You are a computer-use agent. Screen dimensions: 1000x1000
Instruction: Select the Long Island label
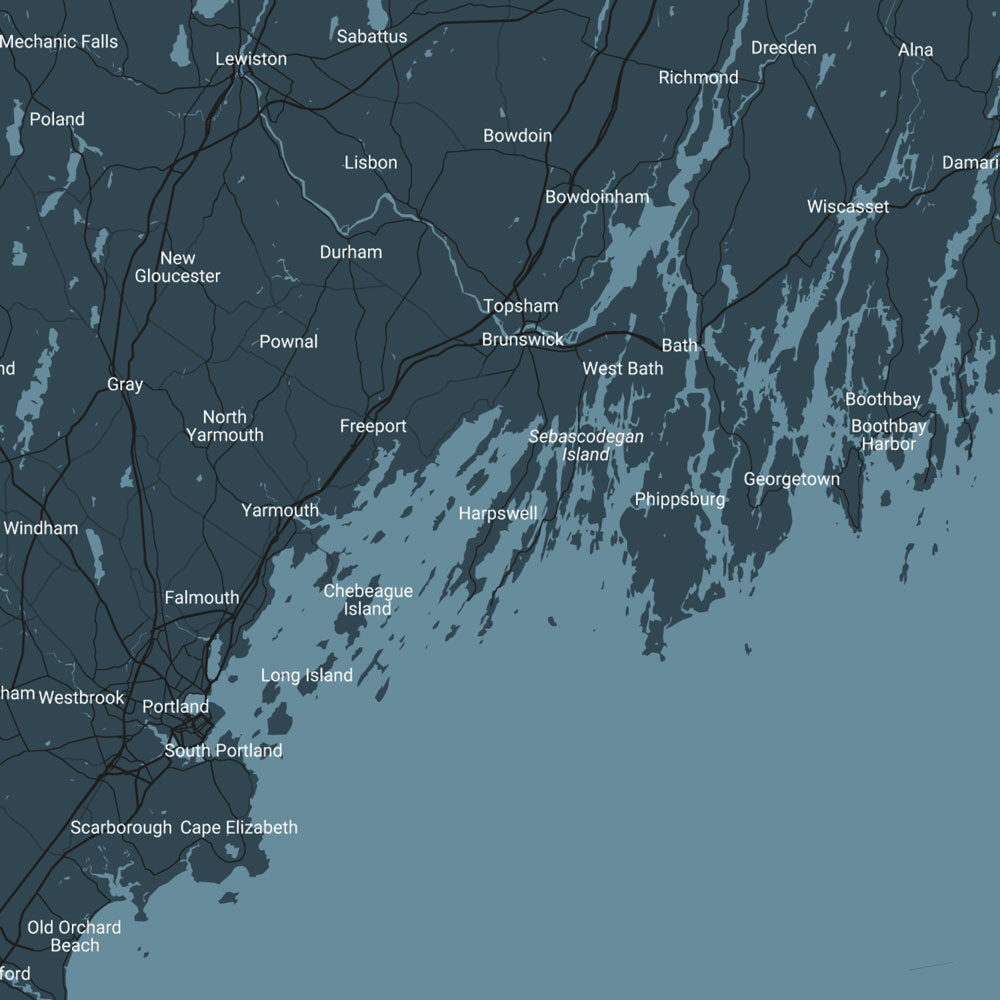(306, 675)
